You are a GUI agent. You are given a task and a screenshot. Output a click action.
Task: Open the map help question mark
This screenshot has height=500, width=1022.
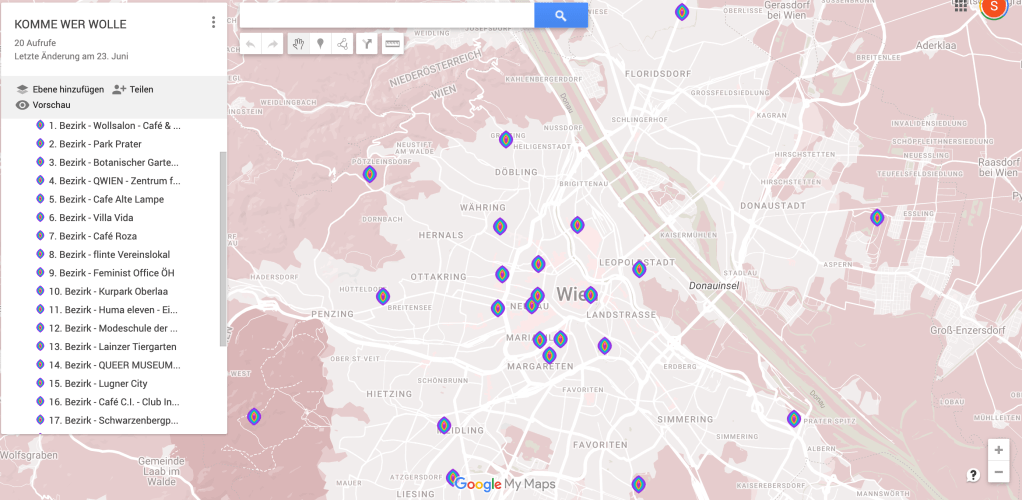[x=973, y=475]
